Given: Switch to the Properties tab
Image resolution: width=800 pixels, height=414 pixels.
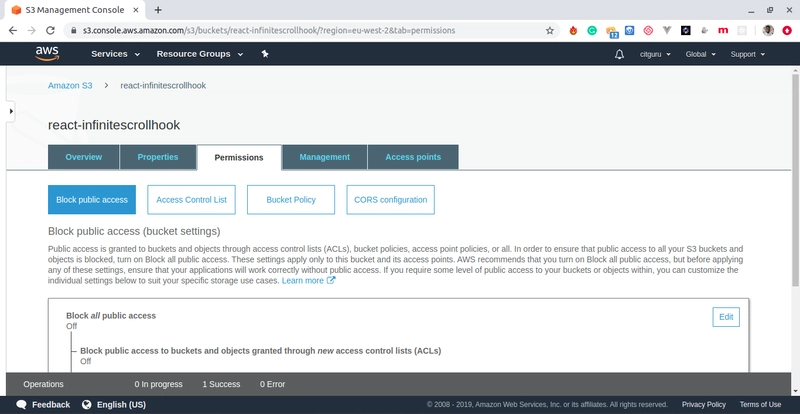Looking at the screenshot, I should [x=158, y=157].
